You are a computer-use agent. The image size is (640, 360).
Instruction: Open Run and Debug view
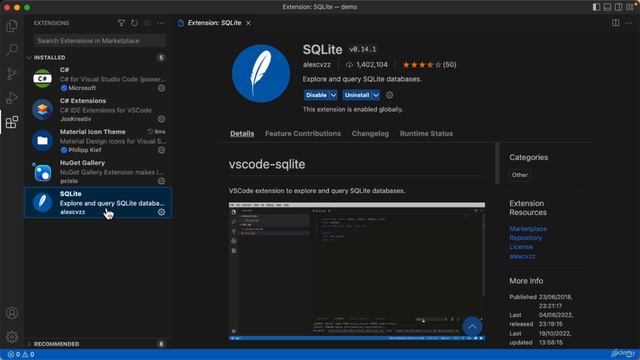pos(12,98)
